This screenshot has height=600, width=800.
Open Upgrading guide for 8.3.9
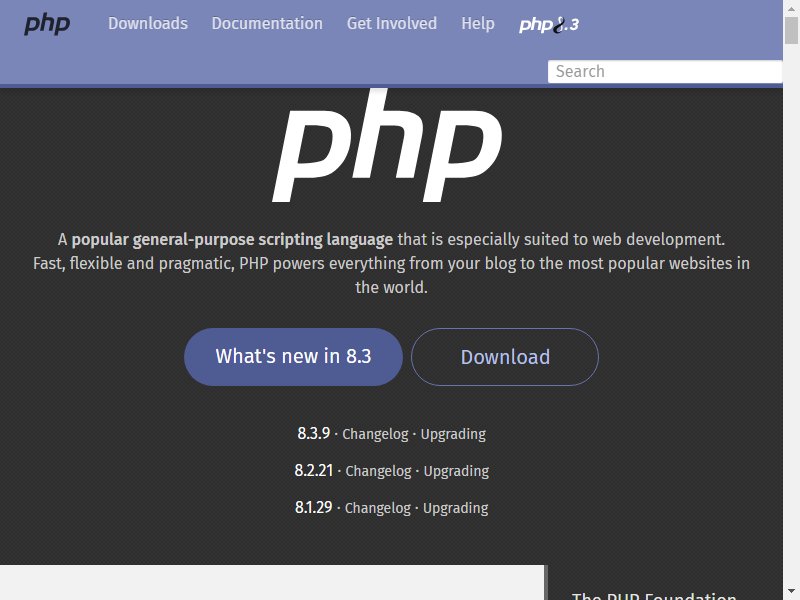pos(453,434)
